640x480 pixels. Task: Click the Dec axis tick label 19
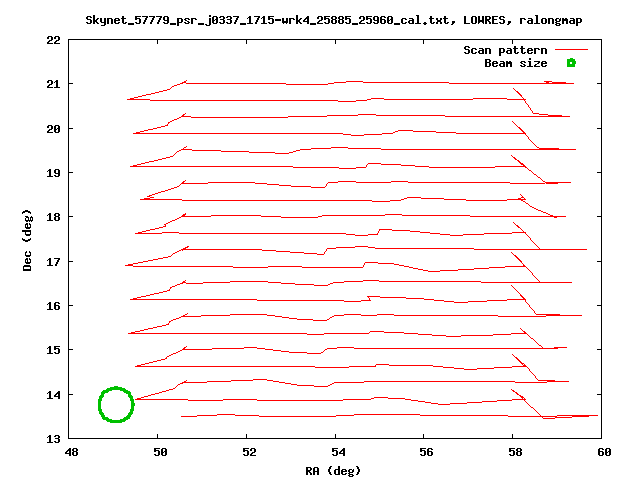(53, 173)
